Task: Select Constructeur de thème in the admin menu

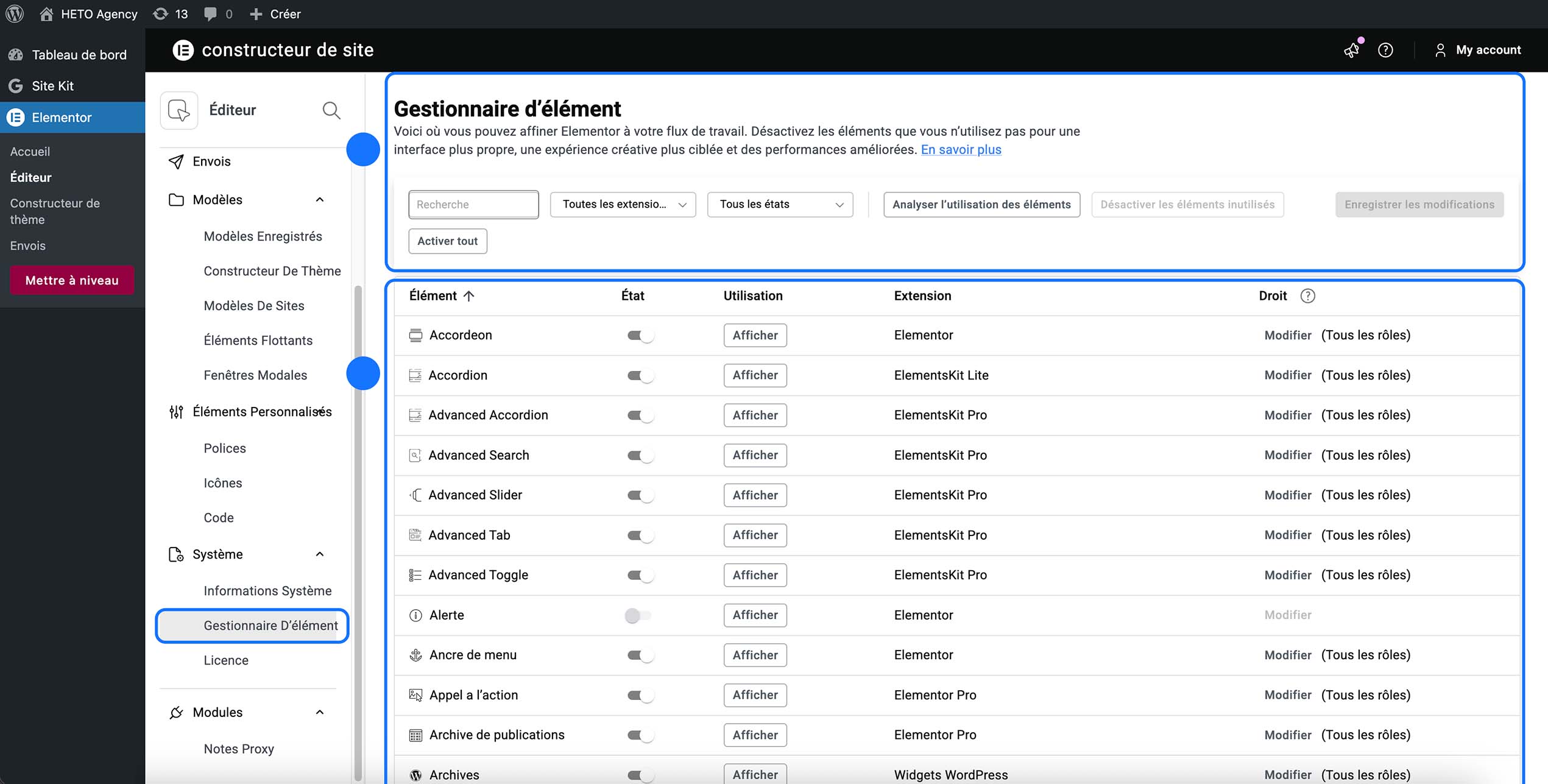Action: point(55,211)
